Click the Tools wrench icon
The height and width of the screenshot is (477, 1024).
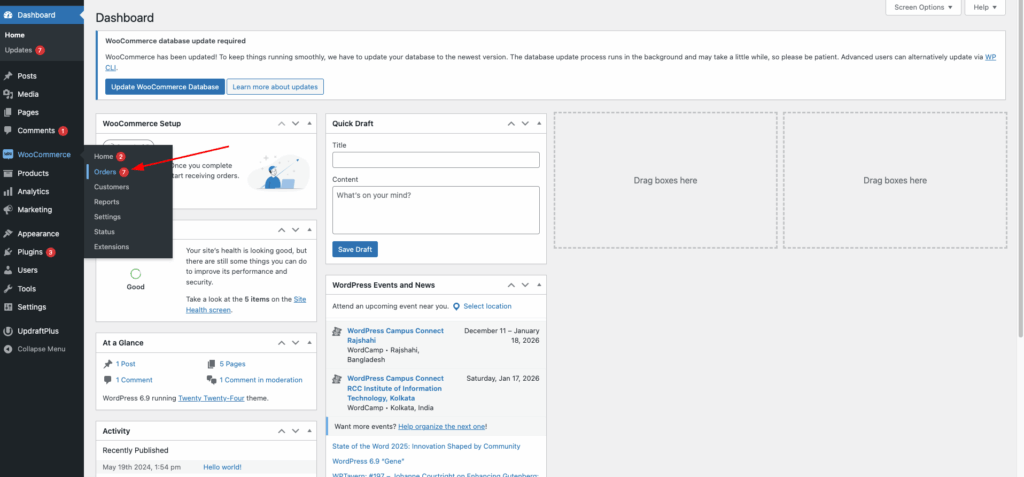(x=8, y=288)
